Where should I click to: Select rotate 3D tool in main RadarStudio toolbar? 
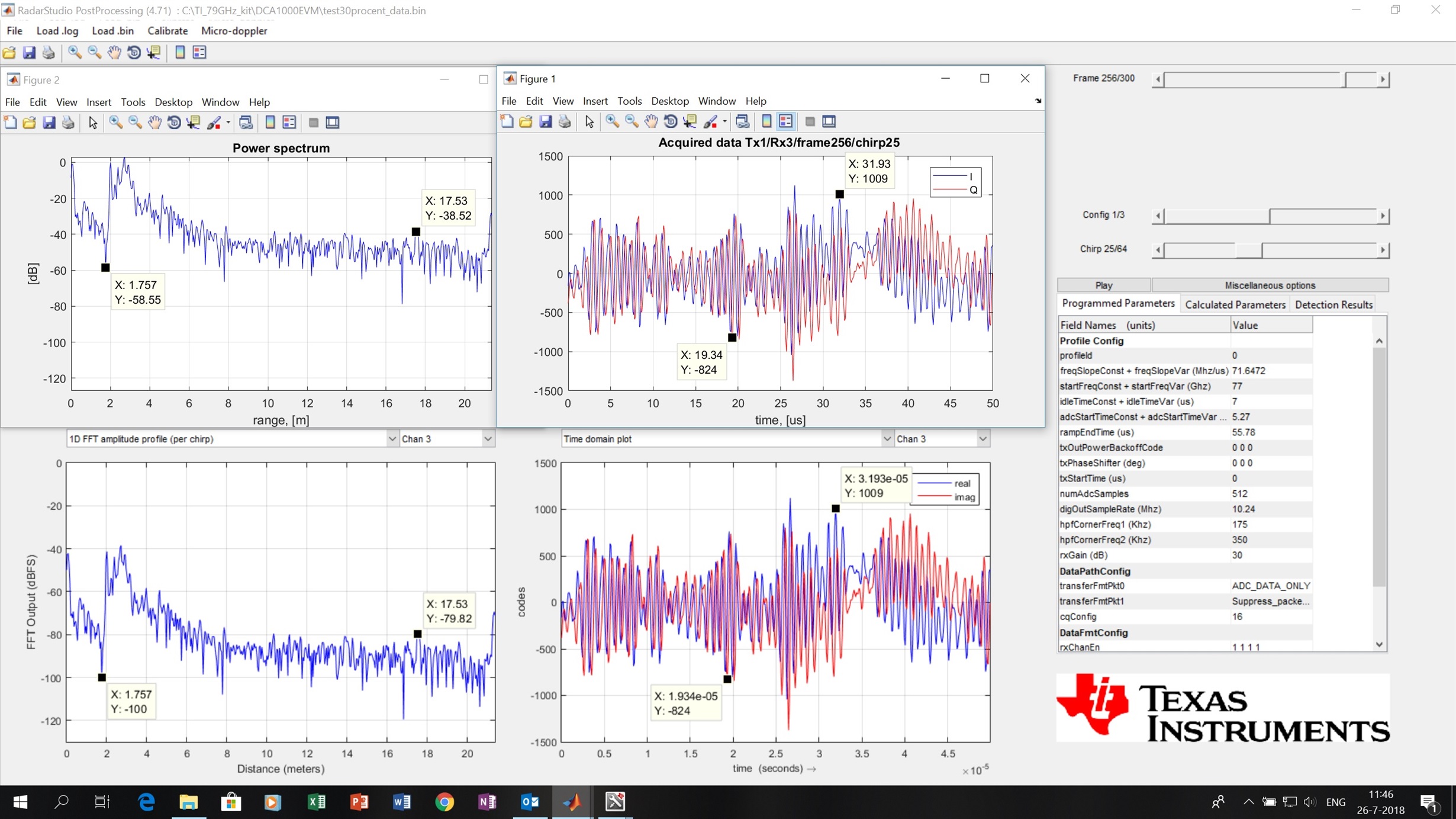[134, 53]
